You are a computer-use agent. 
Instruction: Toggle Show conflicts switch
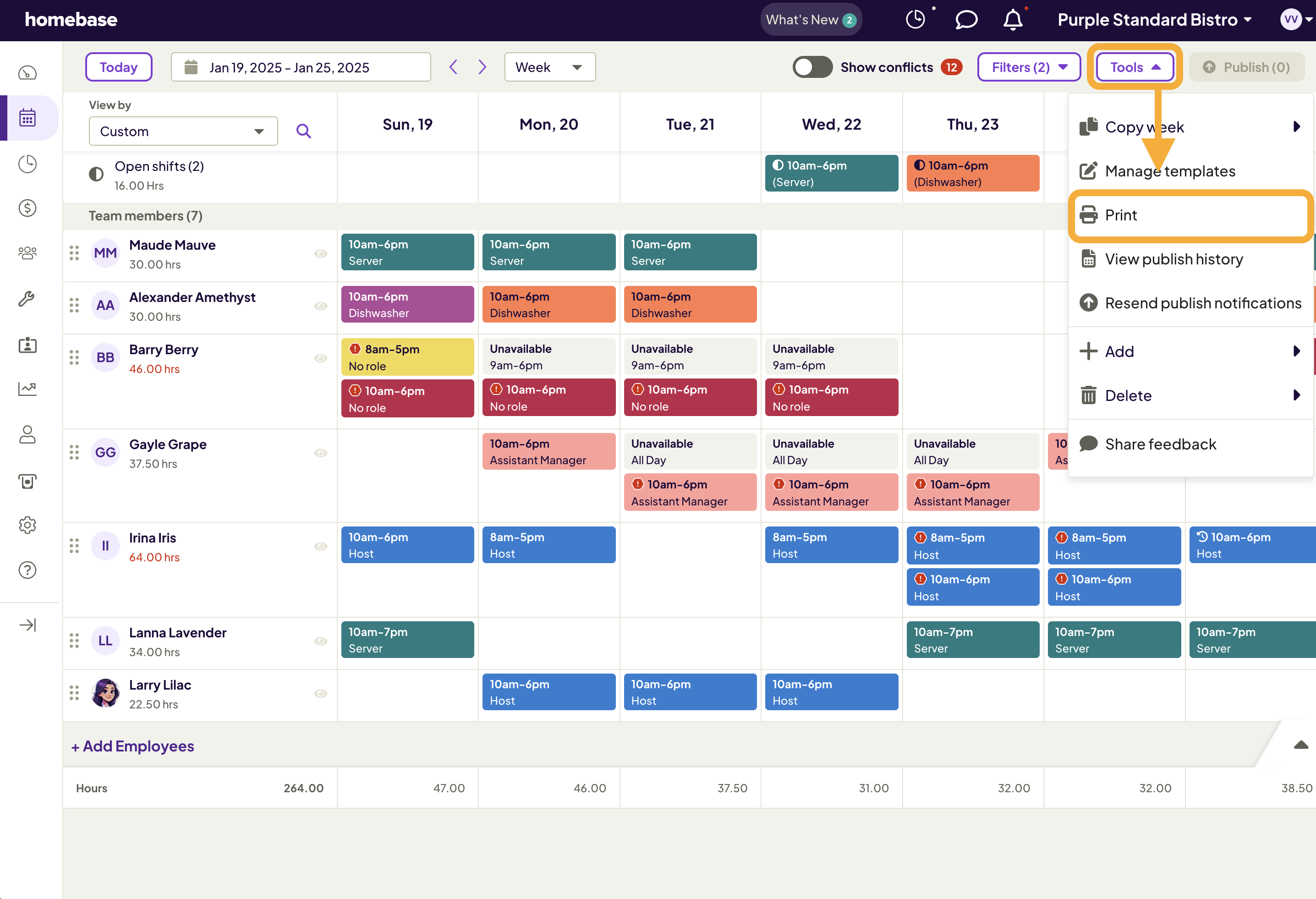[812, 67]
